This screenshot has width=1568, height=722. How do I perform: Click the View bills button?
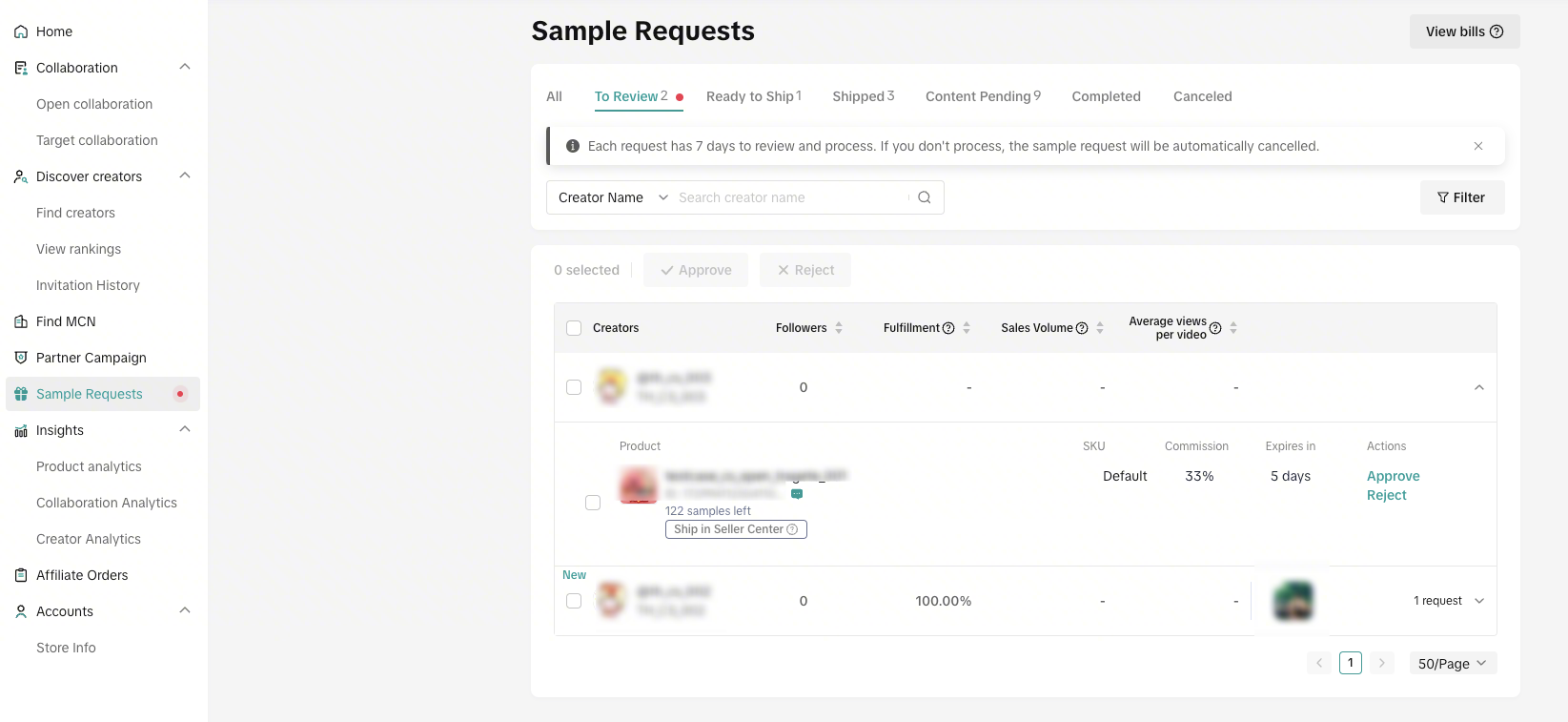pyautogui.click(x=1464, y=31)
